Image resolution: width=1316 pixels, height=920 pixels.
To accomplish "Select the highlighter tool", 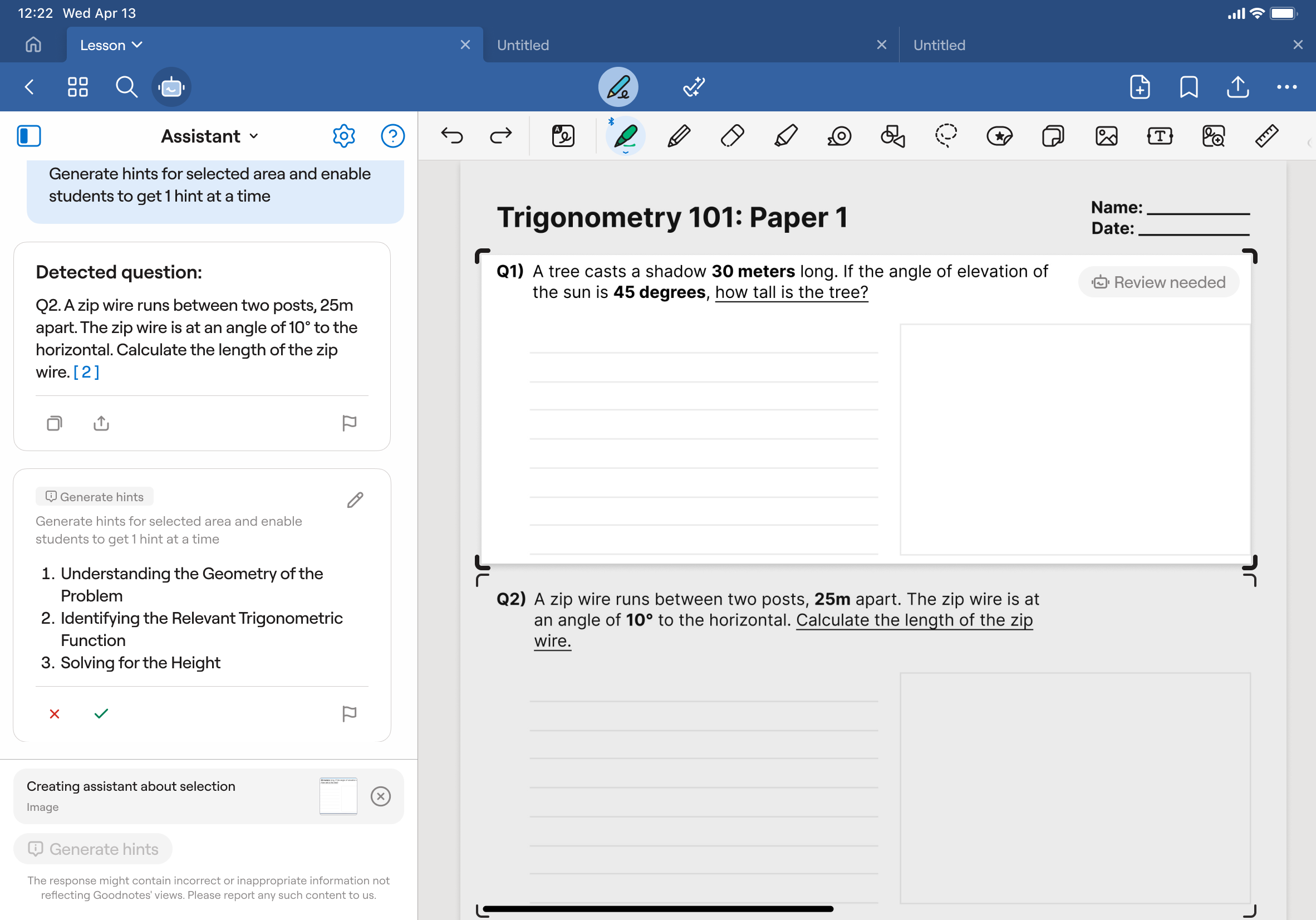I will [785, 136].
